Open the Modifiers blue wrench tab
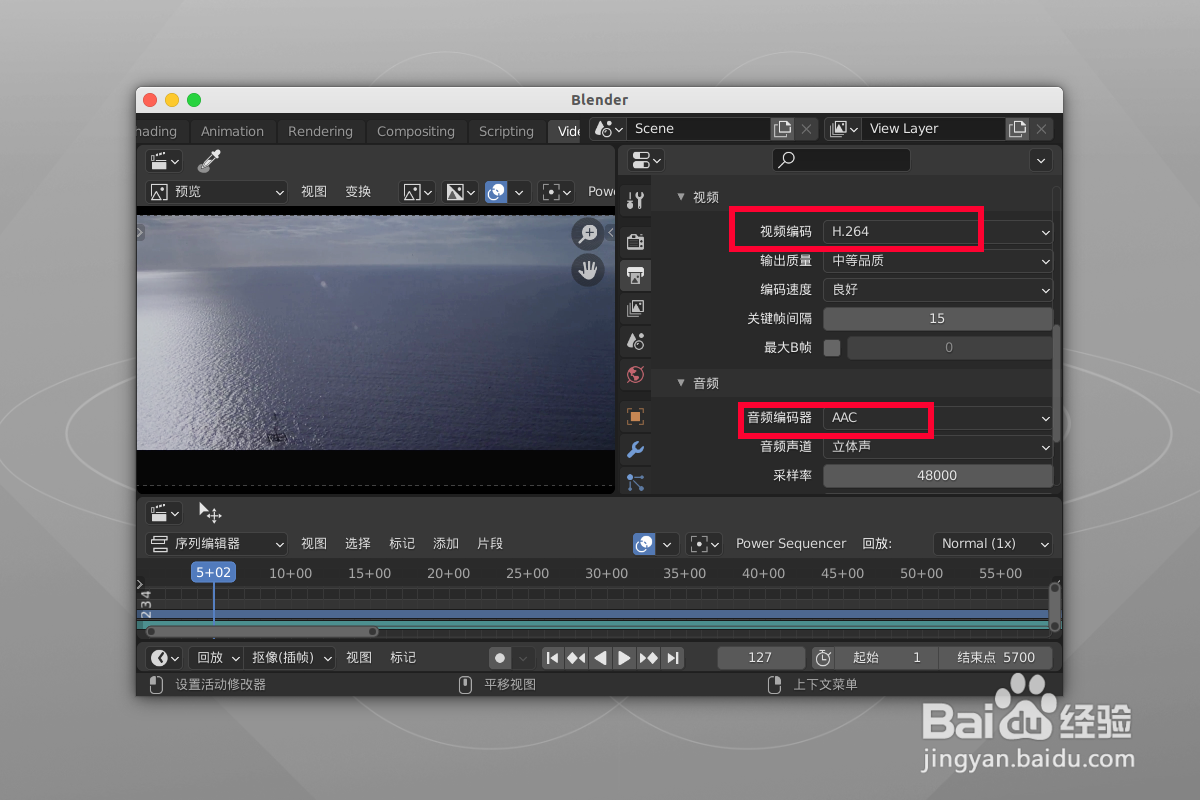Screen dimensions: 1200x800 [635, 449]
